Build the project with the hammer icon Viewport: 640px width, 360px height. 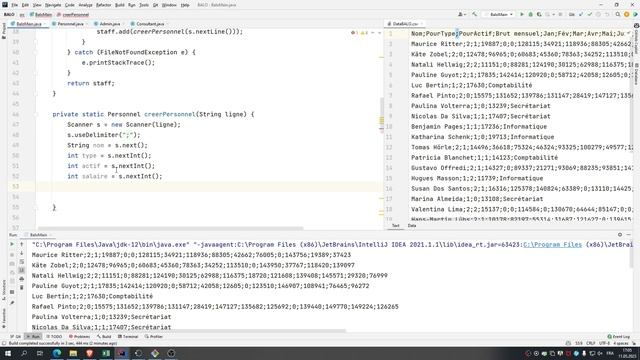474,14
